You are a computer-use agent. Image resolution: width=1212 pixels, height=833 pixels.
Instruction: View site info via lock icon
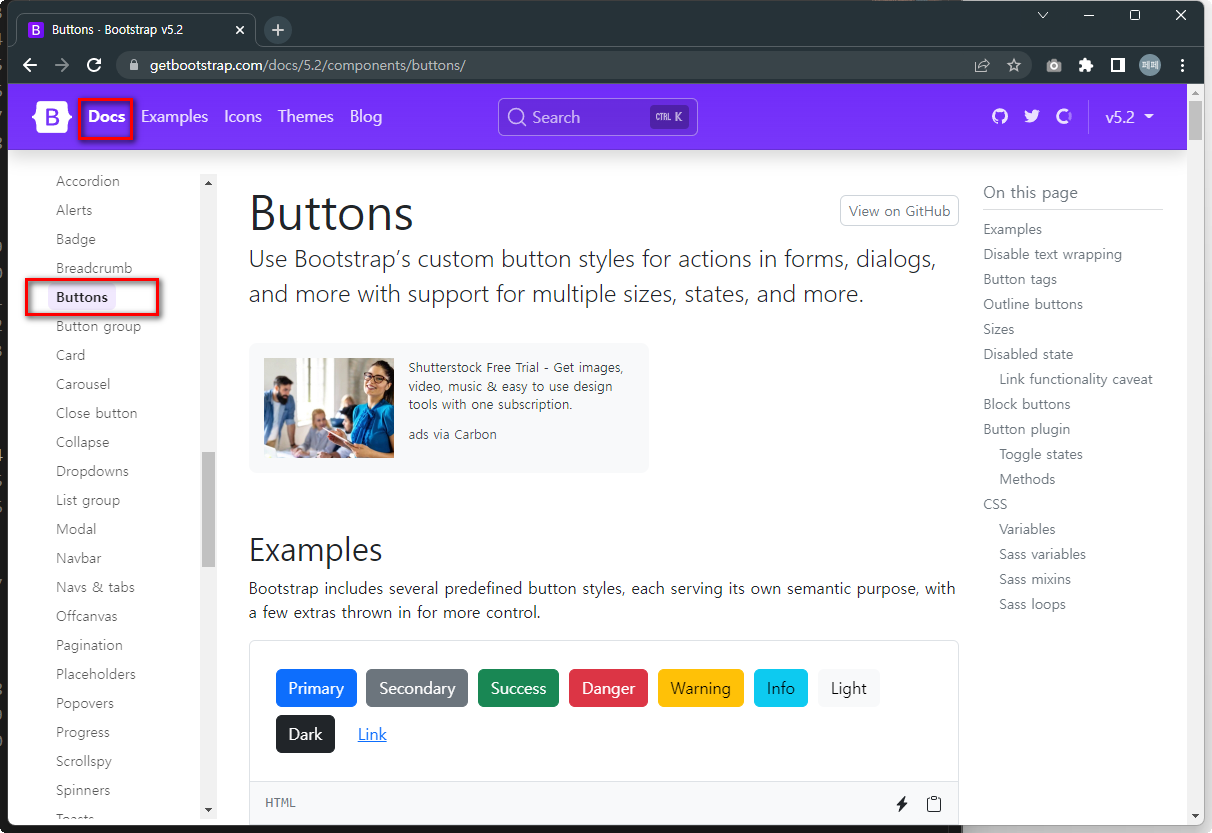134,65
